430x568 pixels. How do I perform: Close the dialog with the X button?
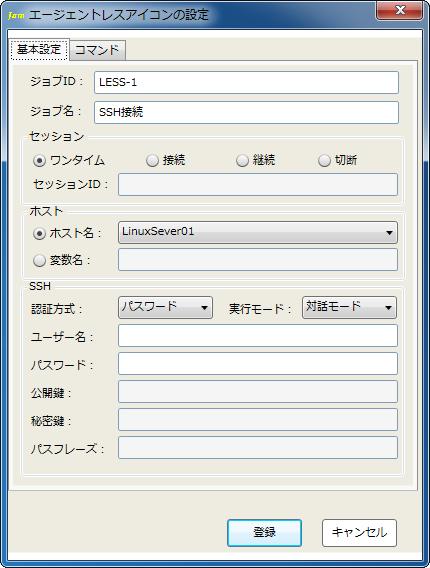click(400, 10)
